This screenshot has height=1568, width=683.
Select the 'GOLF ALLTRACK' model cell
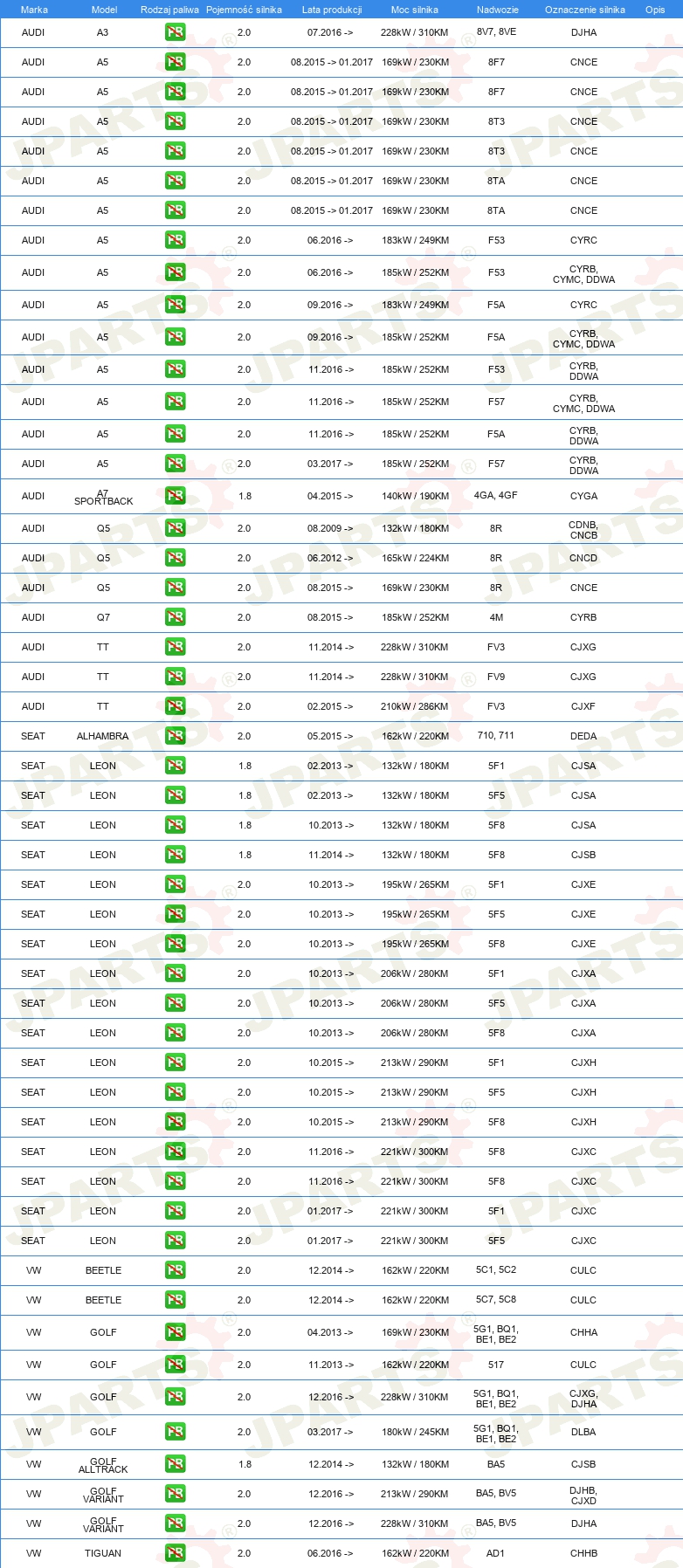103,1465
